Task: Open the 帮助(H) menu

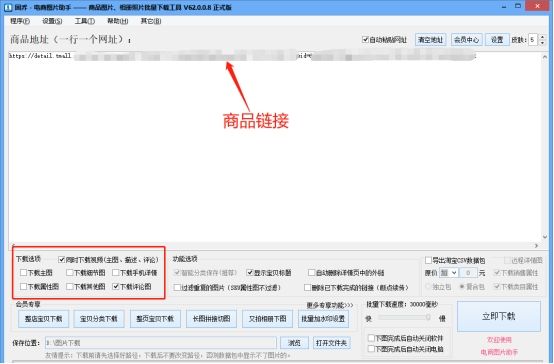Action: click(118, 21)
